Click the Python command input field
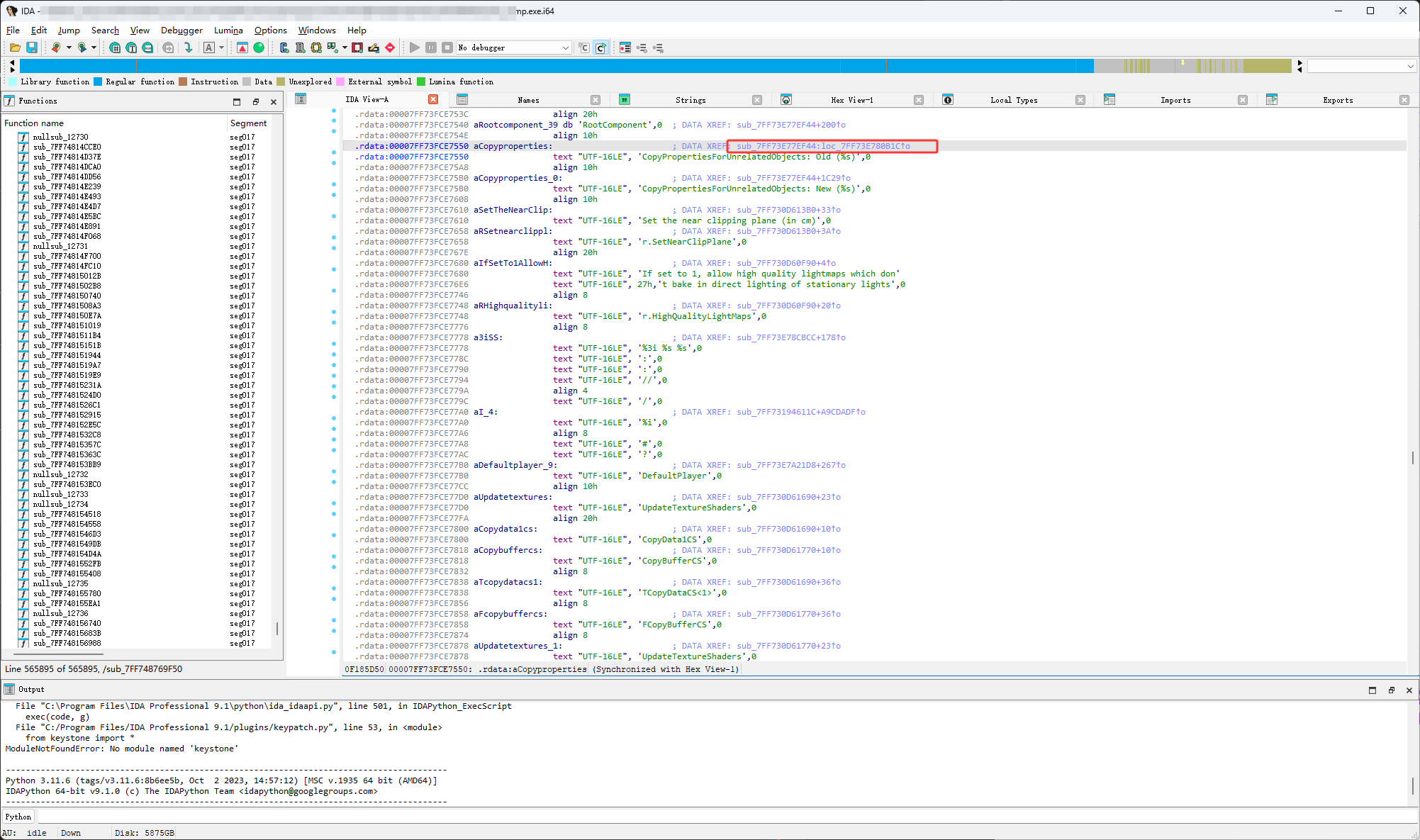This screenshot has height=840, width=1420. pos(709,817)
